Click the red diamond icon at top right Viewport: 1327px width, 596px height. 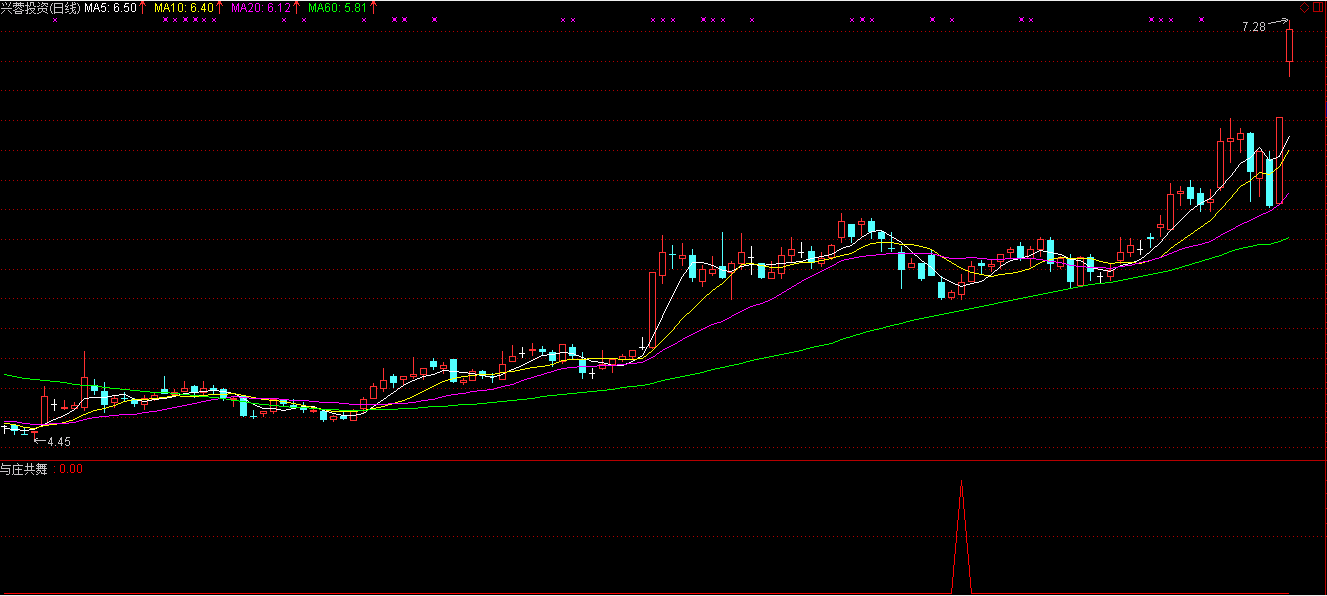tap(1305, 8)
